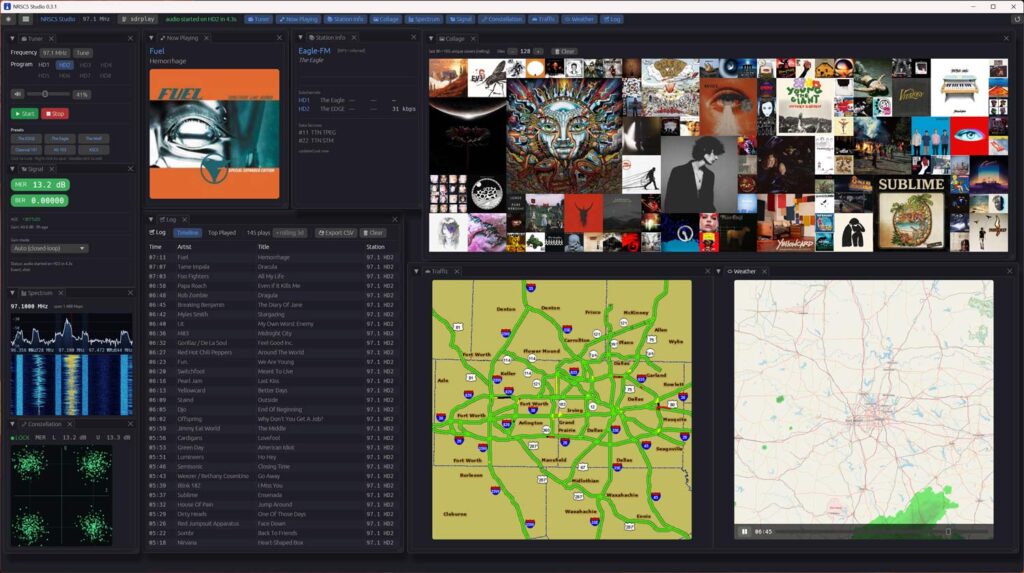Image resolution: width=1024 pixels, height=573 pixels.
Task: Close the Collage tab with its X
Action: 473,39
